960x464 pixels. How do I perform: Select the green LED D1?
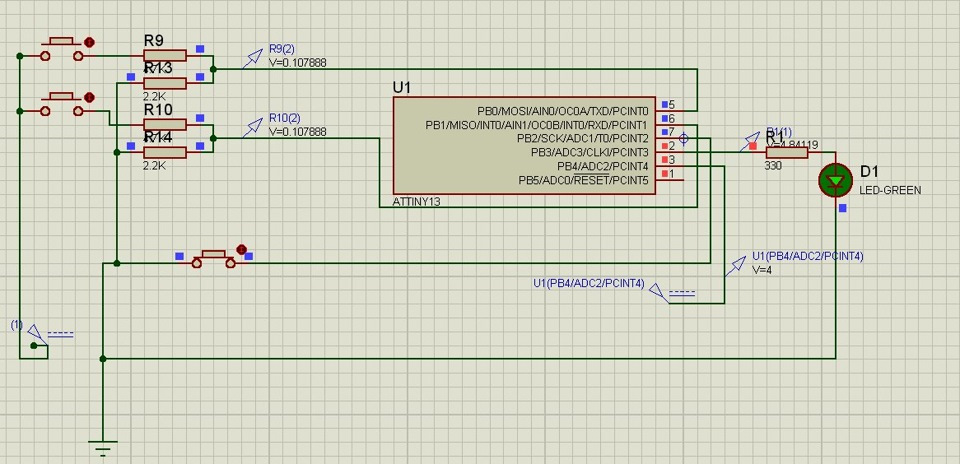pyautogui.click(x=836, y=181)
